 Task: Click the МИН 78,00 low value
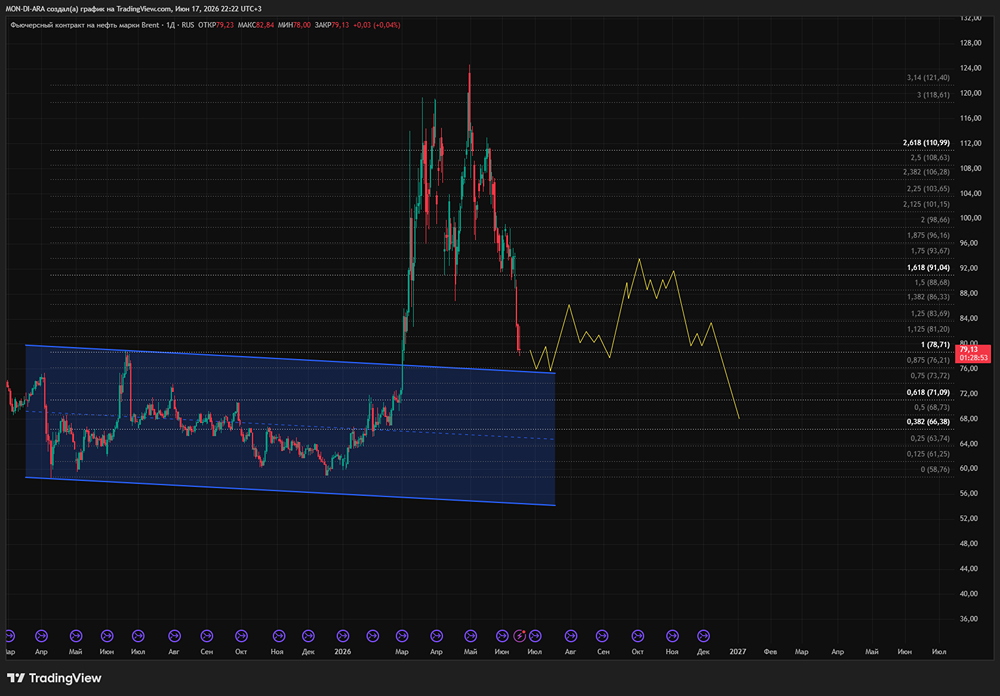click(295, 25)
